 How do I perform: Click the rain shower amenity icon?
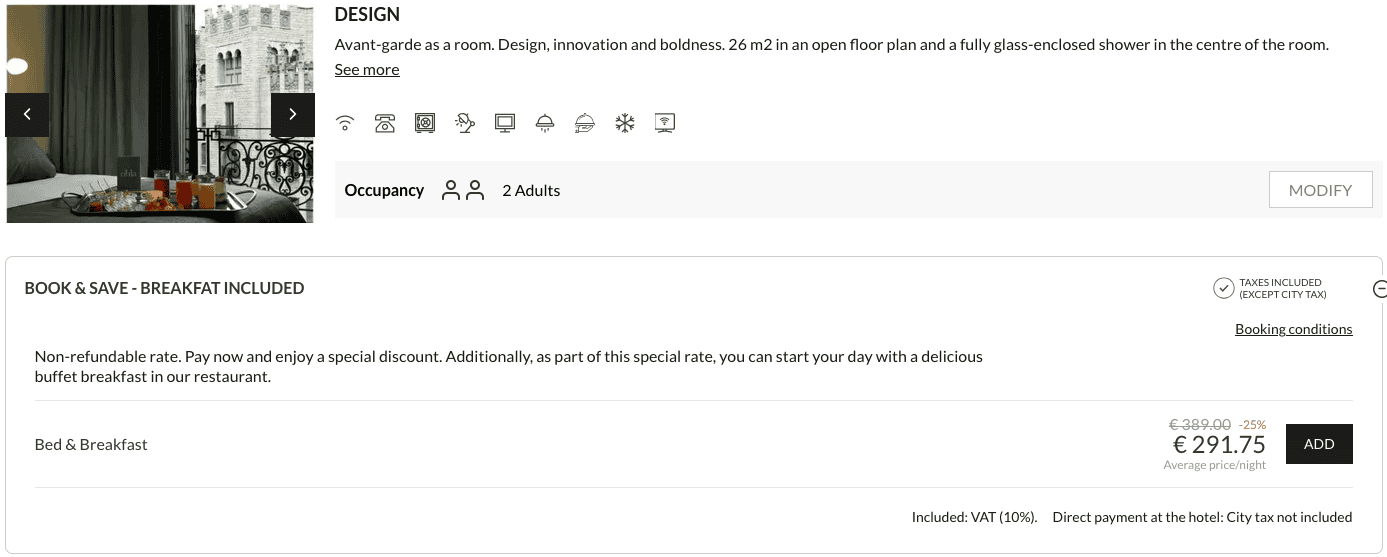point(545,123)
